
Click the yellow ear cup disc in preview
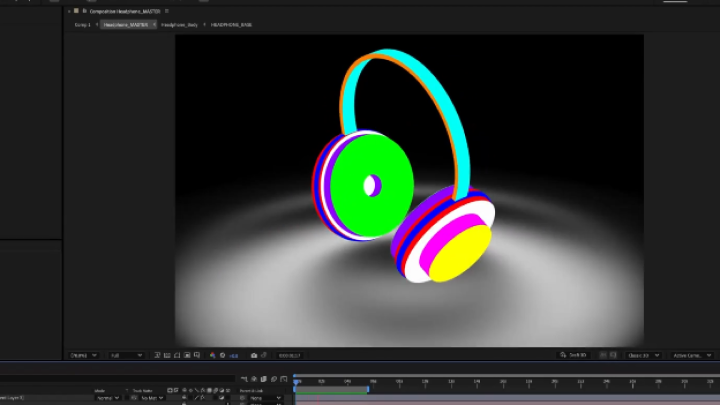[462, 254]
